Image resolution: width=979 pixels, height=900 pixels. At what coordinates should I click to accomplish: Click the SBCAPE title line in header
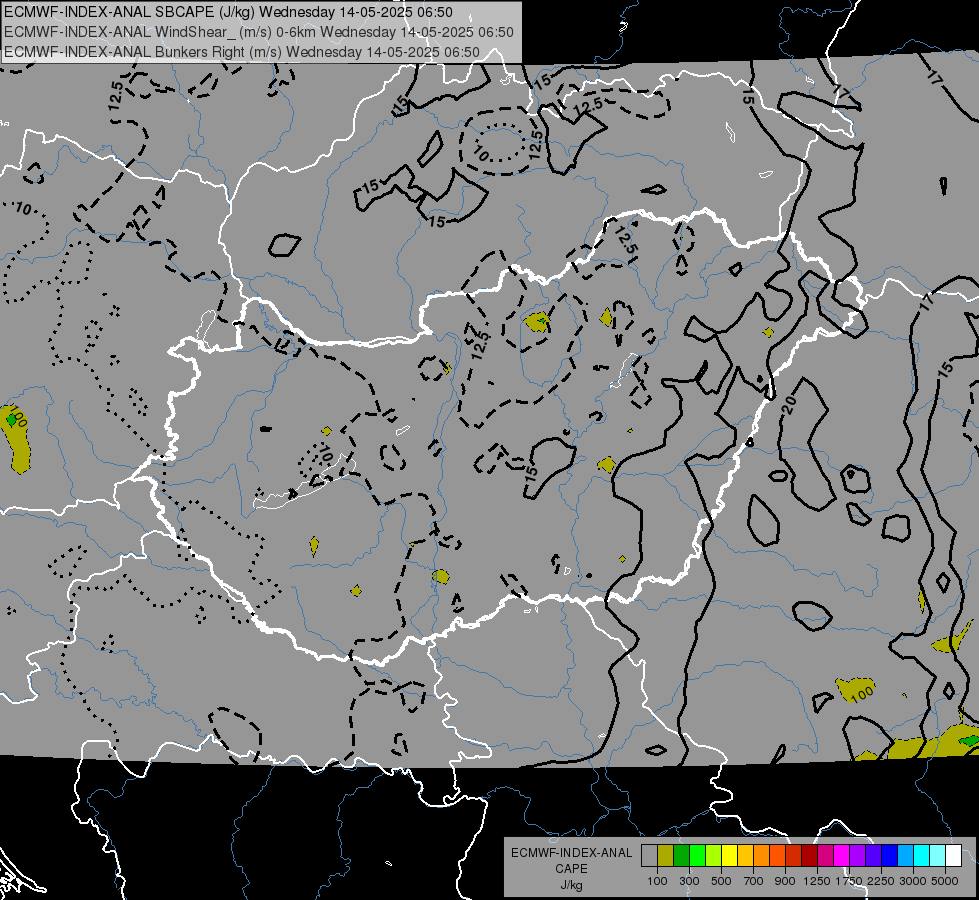(228, 12)
